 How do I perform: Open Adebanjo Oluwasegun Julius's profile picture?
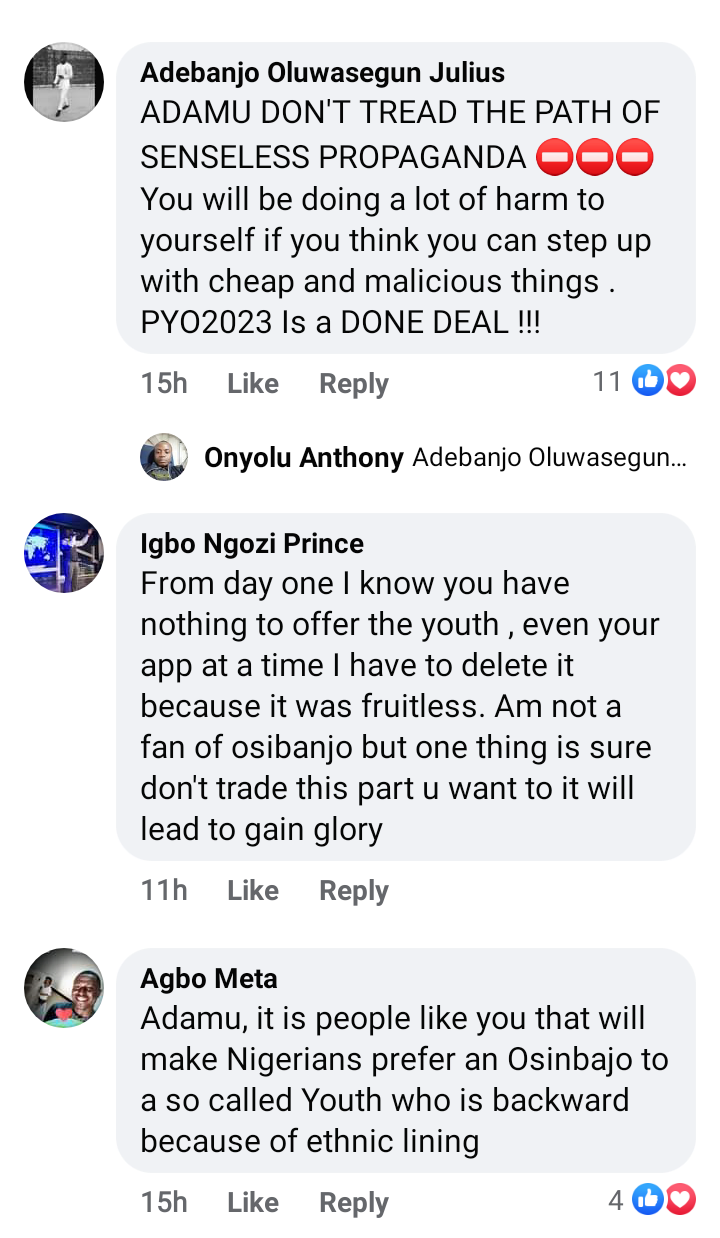[64, 83]
